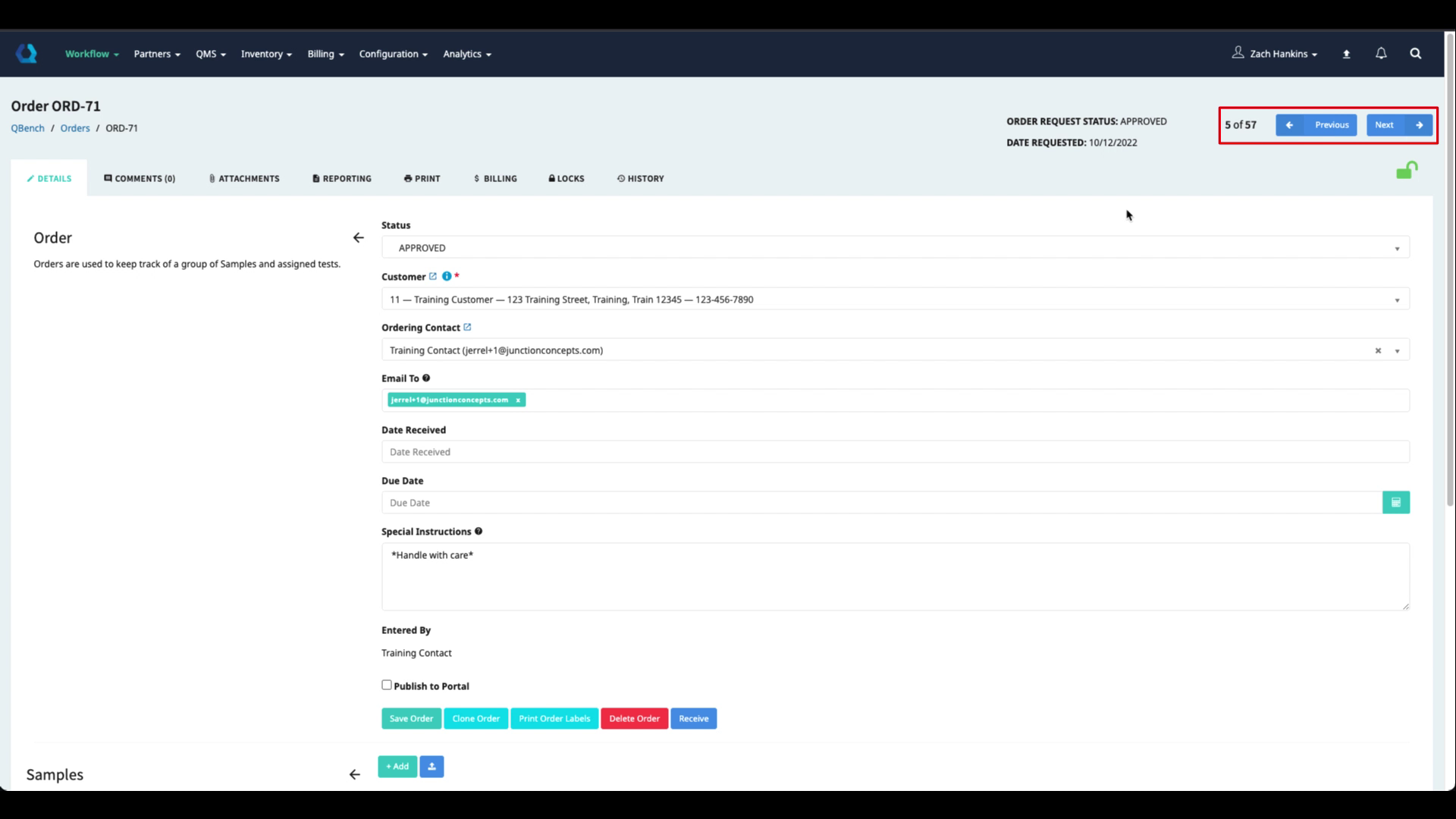Click Customer info icon
The width and height of the screenshot is (1456, 819).
coord(447,276)
